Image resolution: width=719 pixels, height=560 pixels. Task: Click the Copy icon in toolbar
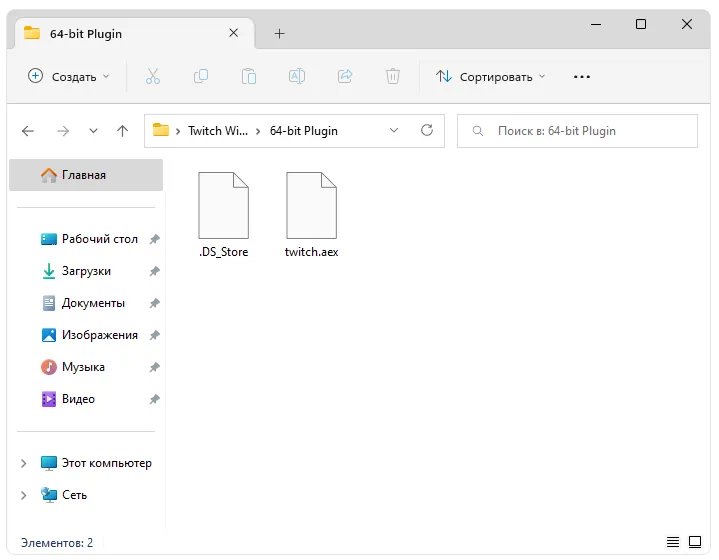(201, 76)
